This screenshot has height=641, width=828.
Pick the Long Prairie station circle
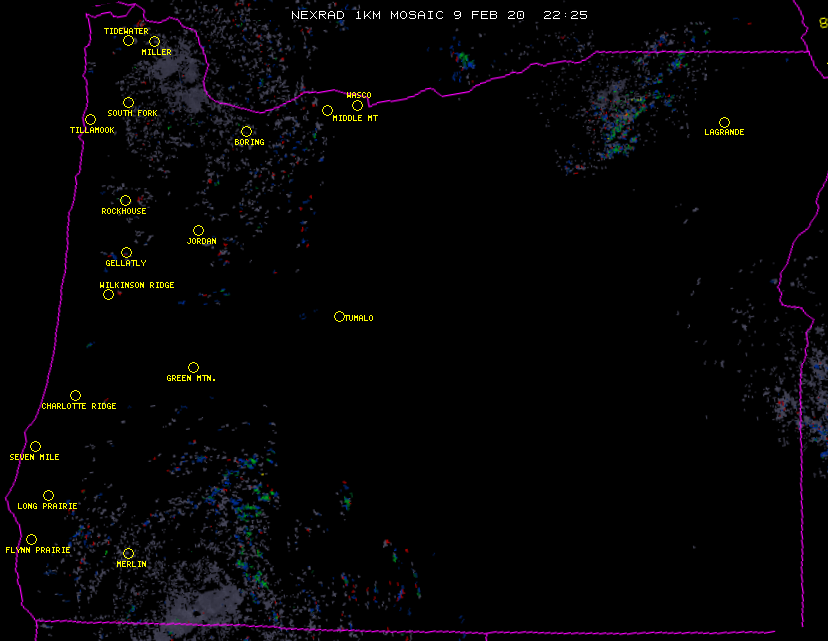(x=48, y=495)
